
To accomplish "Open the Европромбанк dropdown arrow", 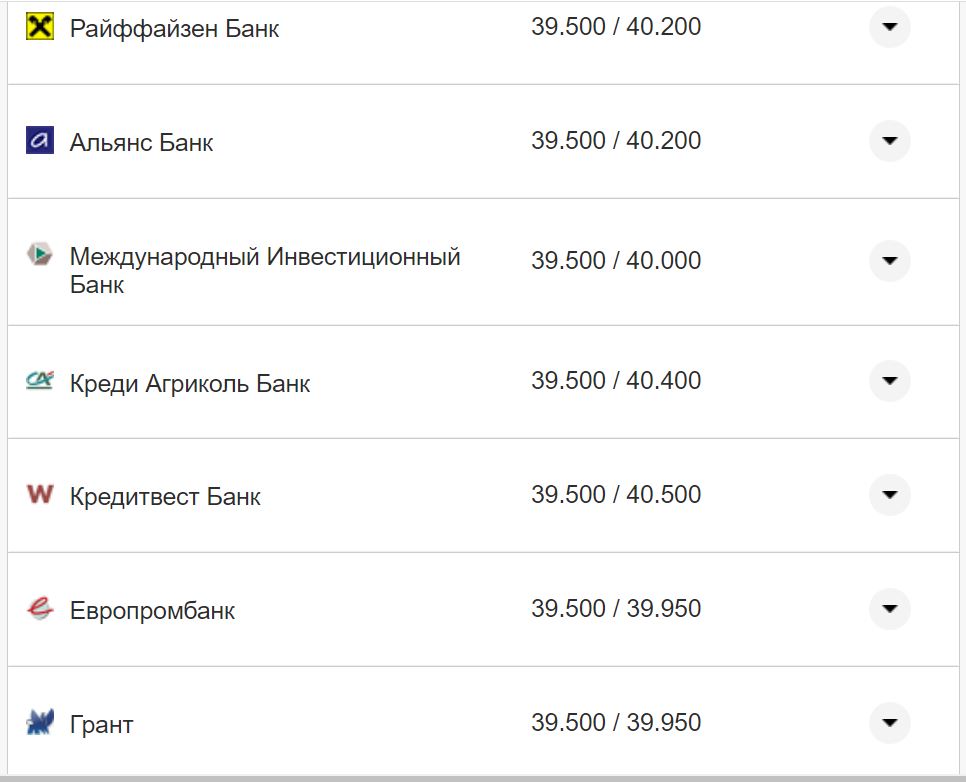I will (889, 609).
